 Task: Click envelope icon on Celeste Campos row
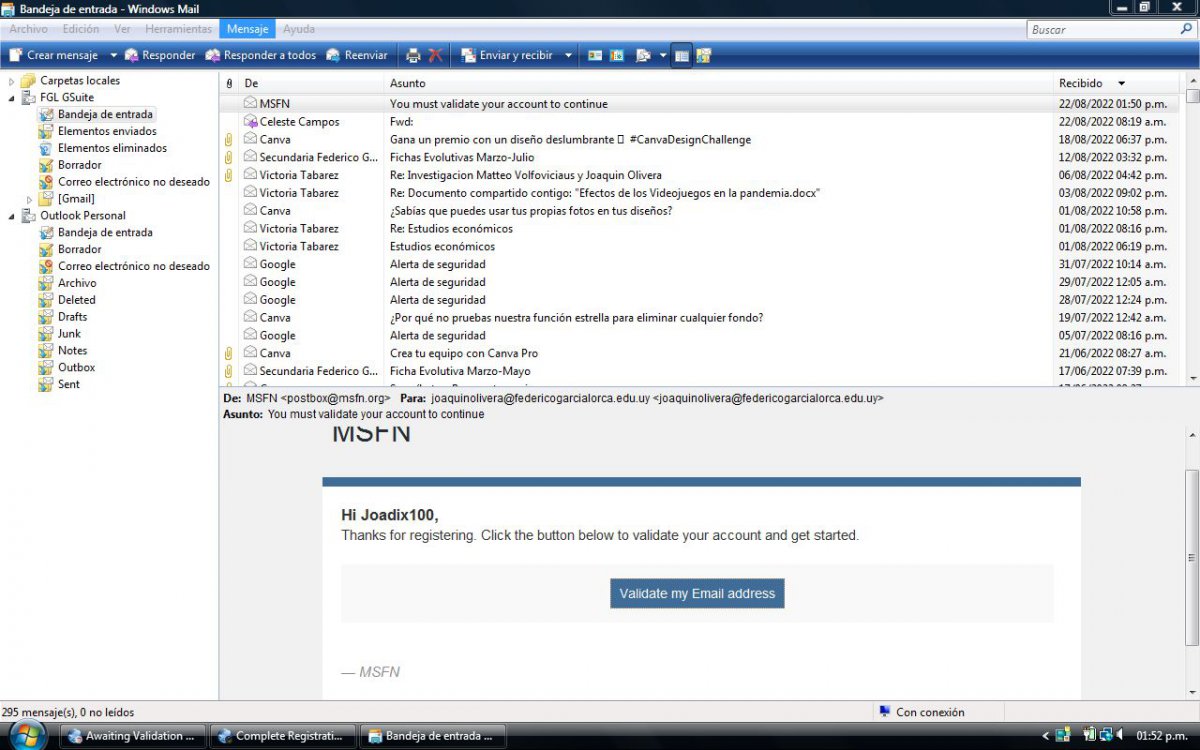tap(251, 121)
